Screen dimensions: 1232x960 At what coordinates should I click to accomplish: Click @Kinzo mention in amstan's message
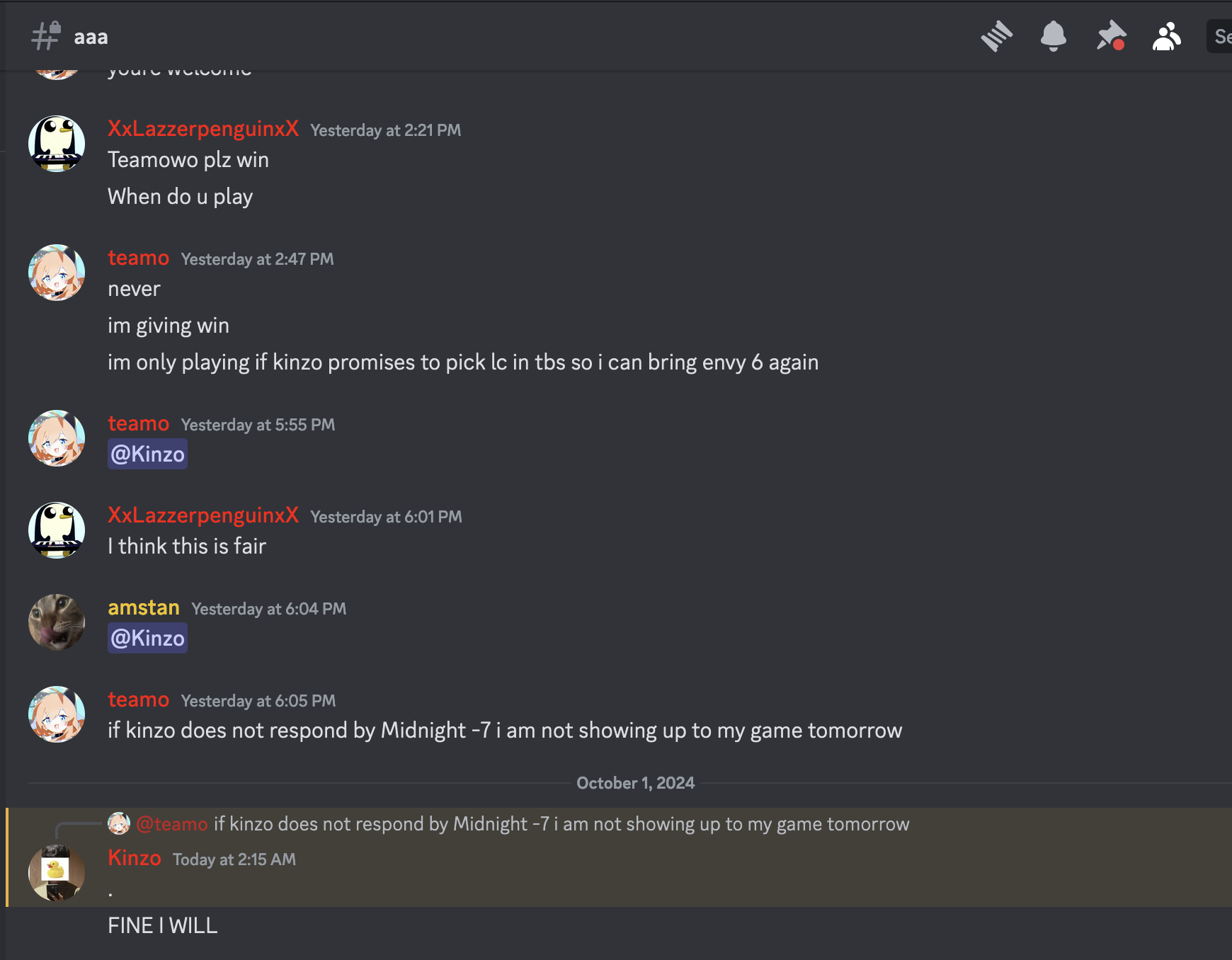coord(147,638)
